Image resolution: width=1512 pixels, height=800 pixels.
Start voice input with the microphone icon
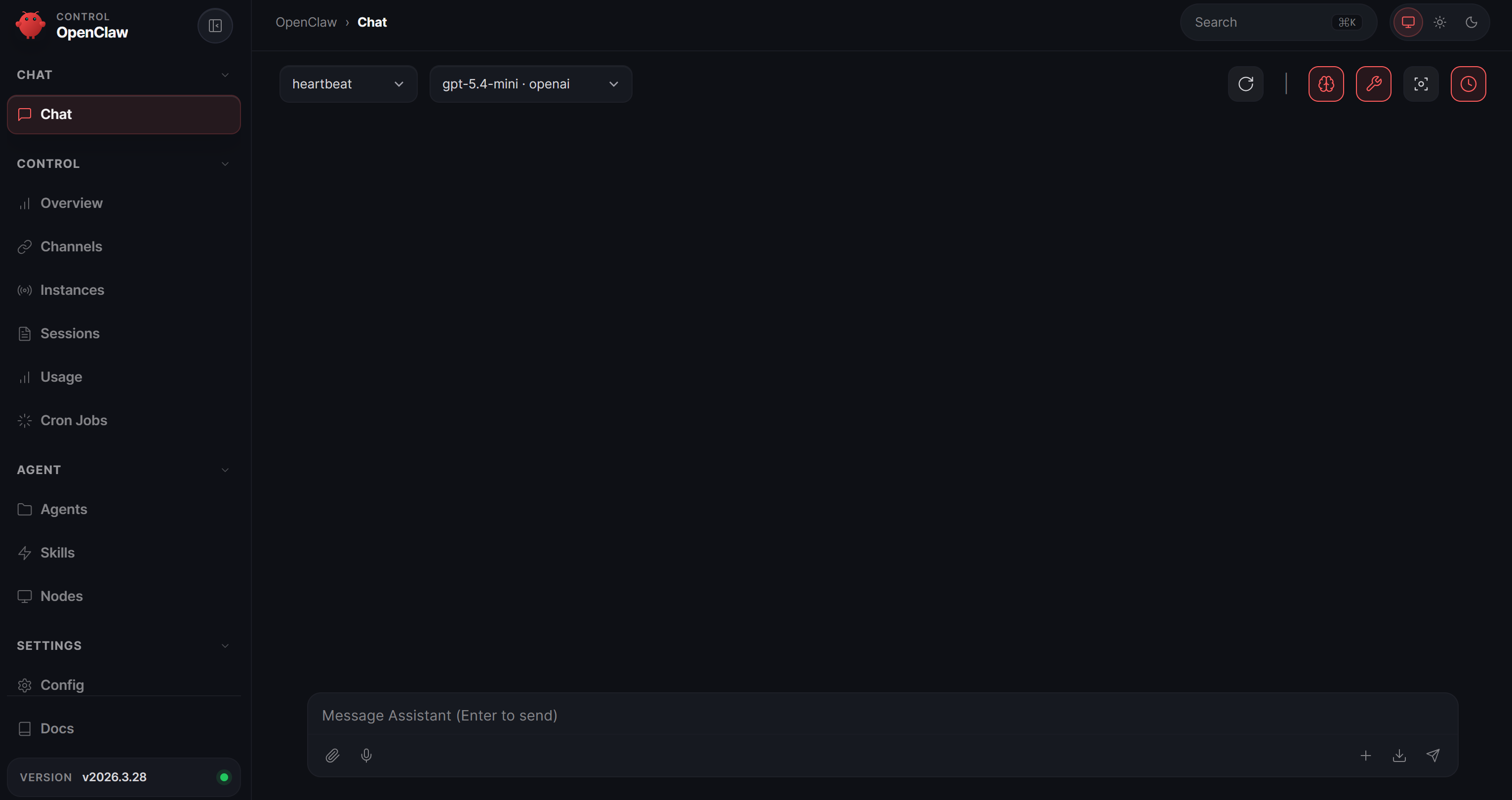pos(367,756)
